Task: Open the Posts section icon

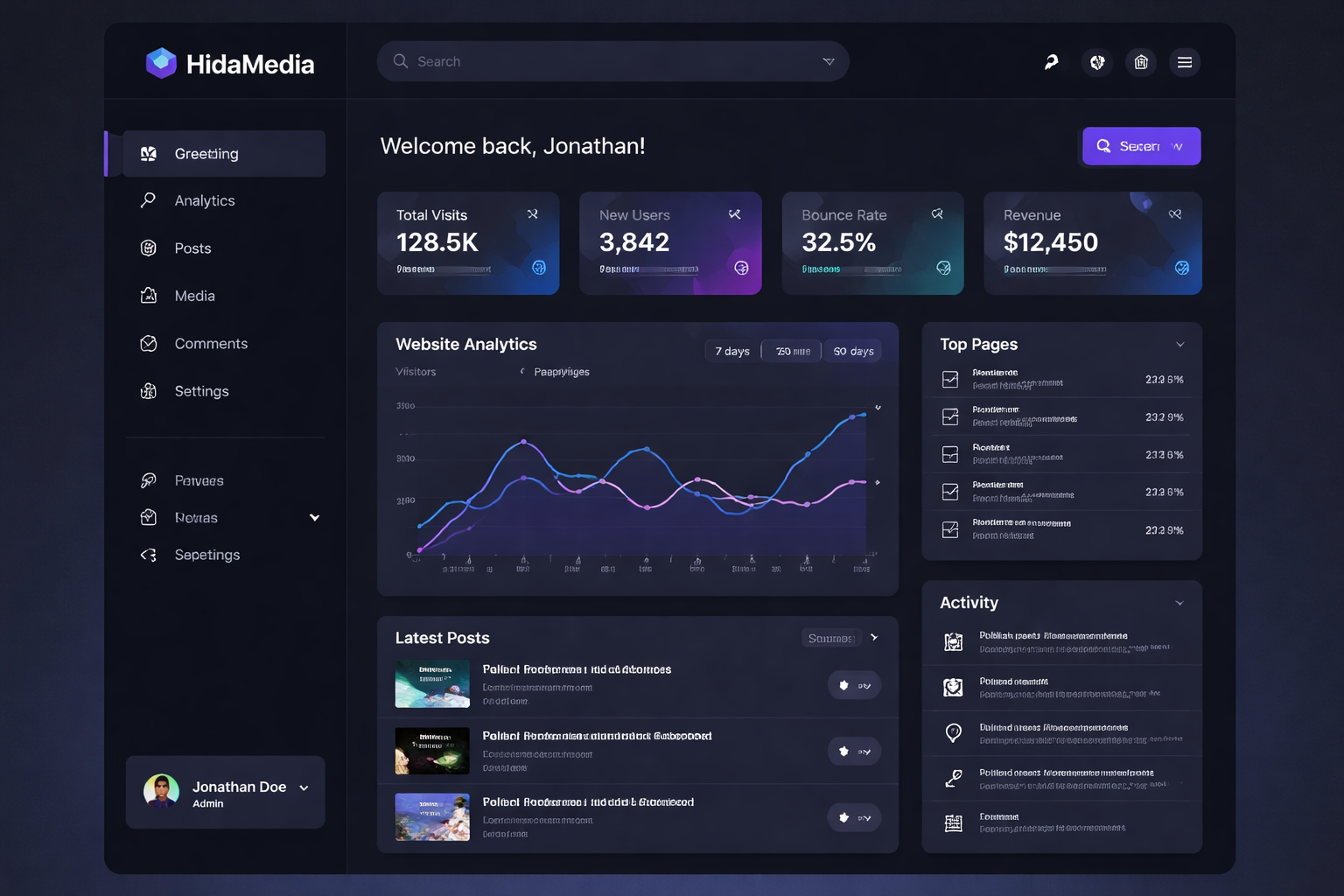Action: pyautogui.click(x=148, y=248)
